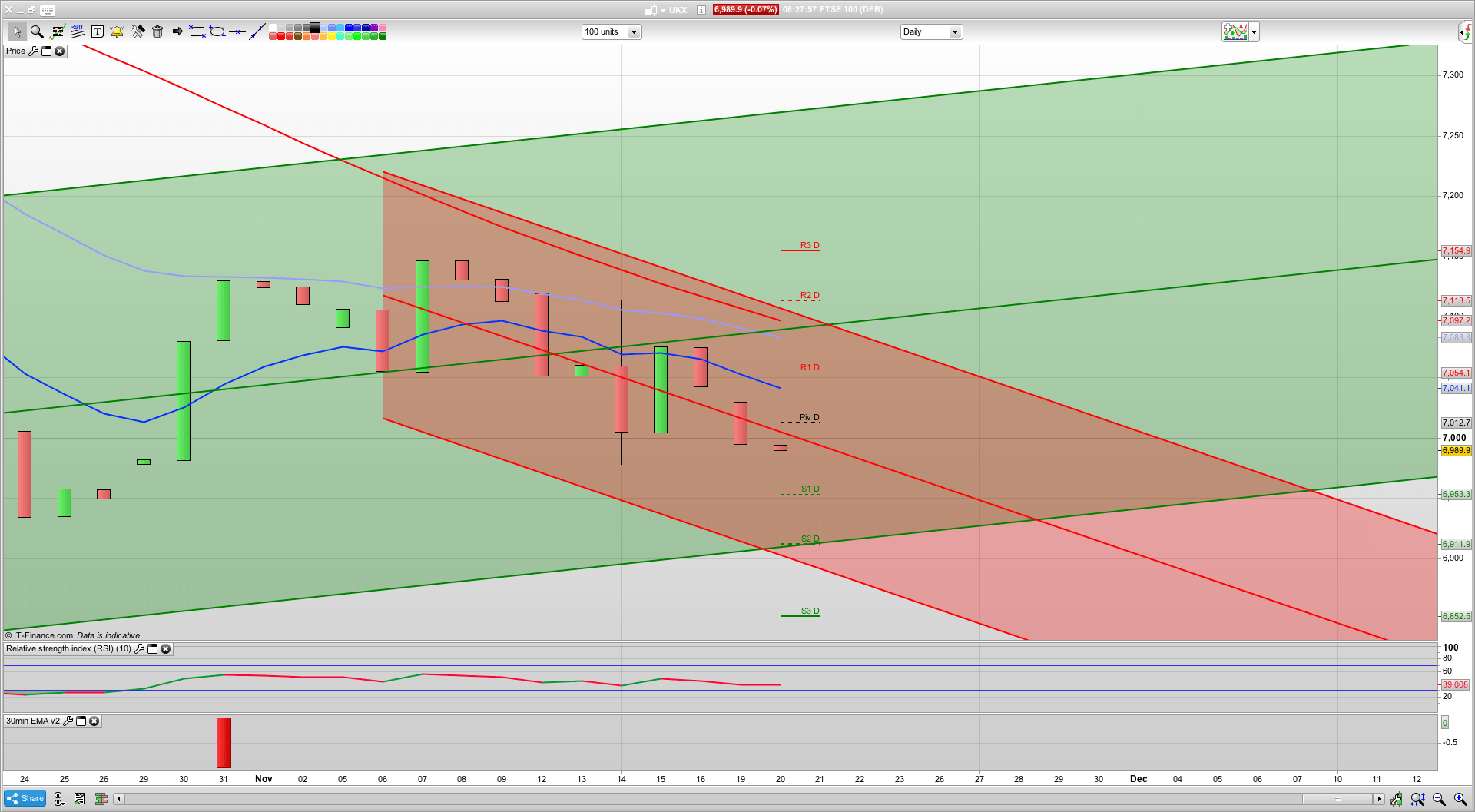Click the left scroll arrow on the timeline
This screenshot has height=812, width=1475.
(x=118, y=799)
